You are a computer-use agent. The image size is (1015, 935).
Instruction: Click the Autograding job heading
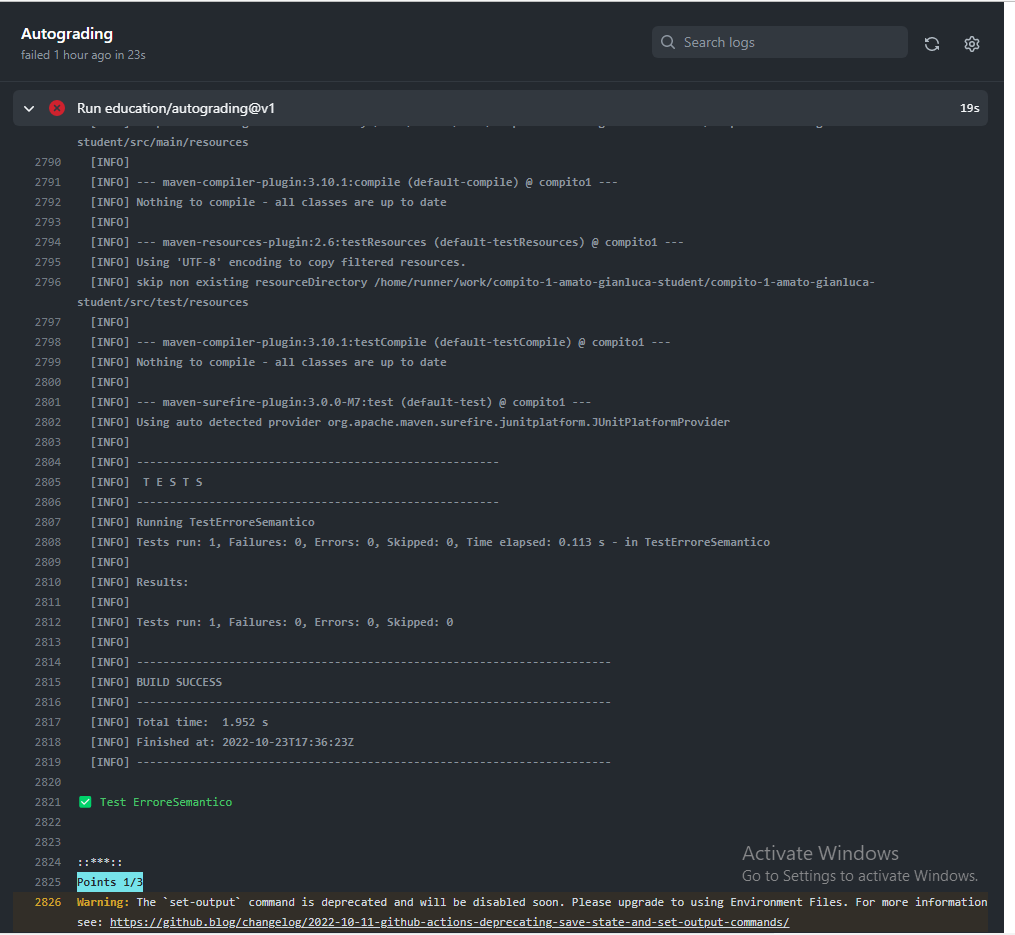coord(67,34)
